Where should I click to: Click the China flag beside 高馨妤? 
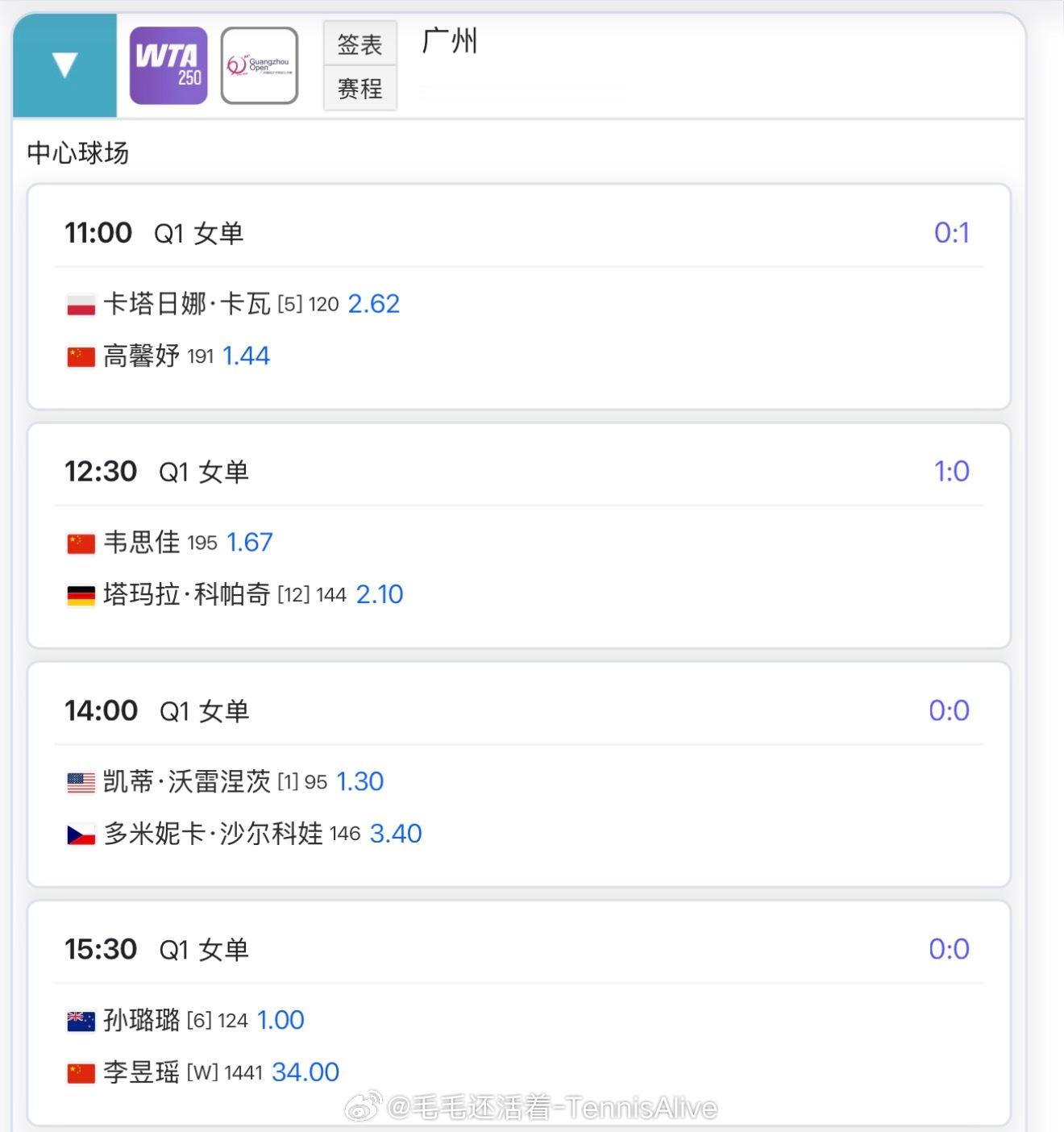[81, 356]
